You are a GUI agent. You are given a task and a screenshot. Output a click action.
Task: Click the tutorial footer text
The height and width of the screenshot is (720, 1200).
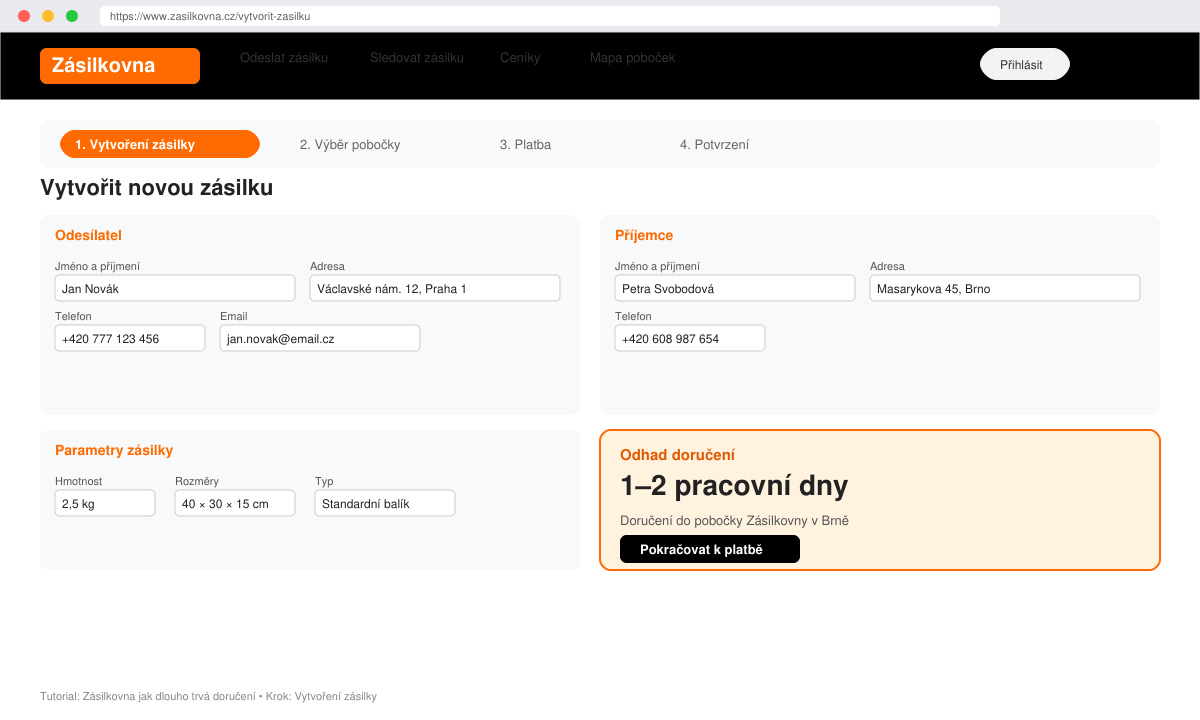click(x=208, y=696)
